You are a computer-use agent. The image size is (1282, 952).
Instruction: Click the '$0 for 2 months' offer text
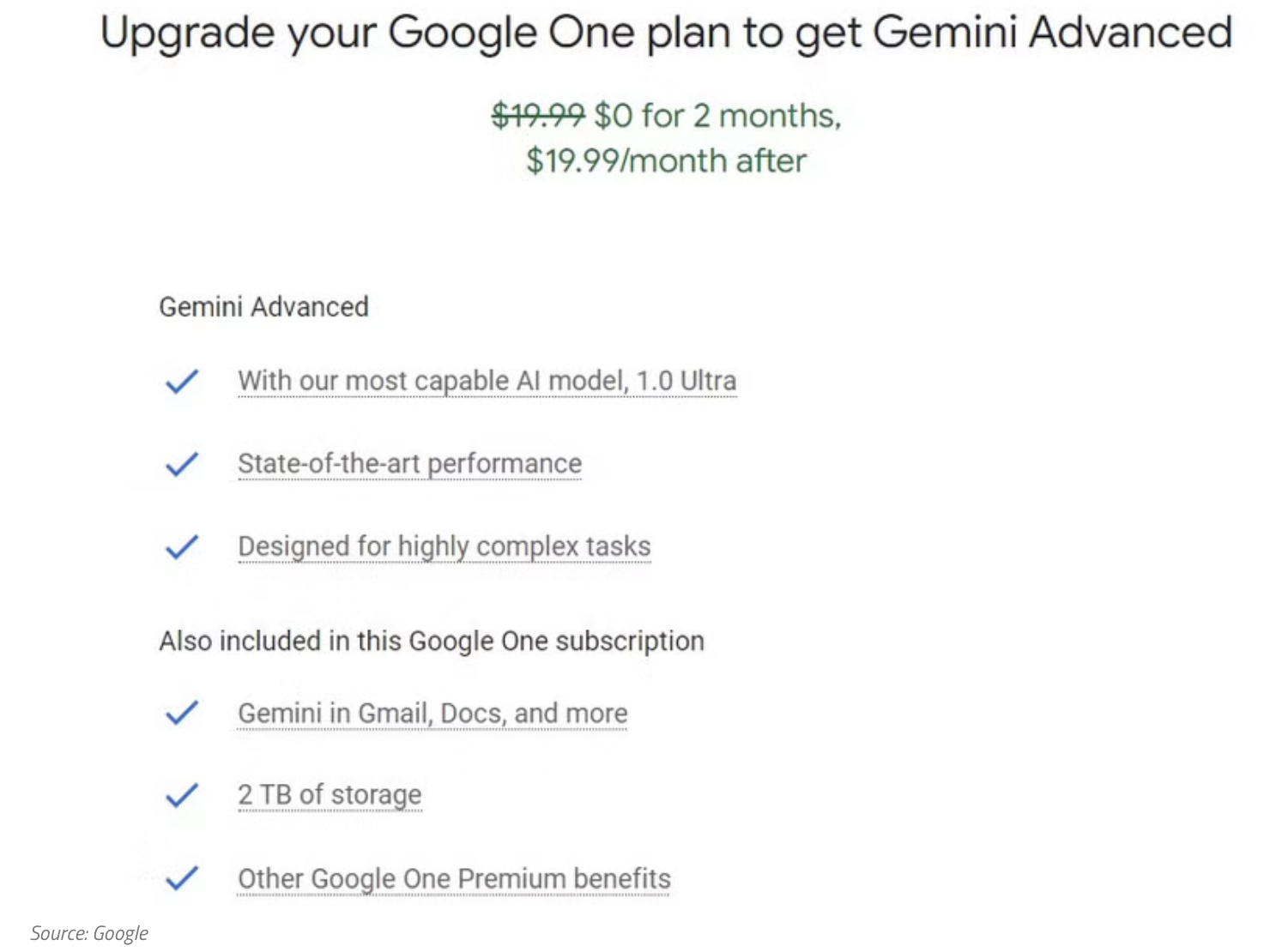click(x=717, y=115)
